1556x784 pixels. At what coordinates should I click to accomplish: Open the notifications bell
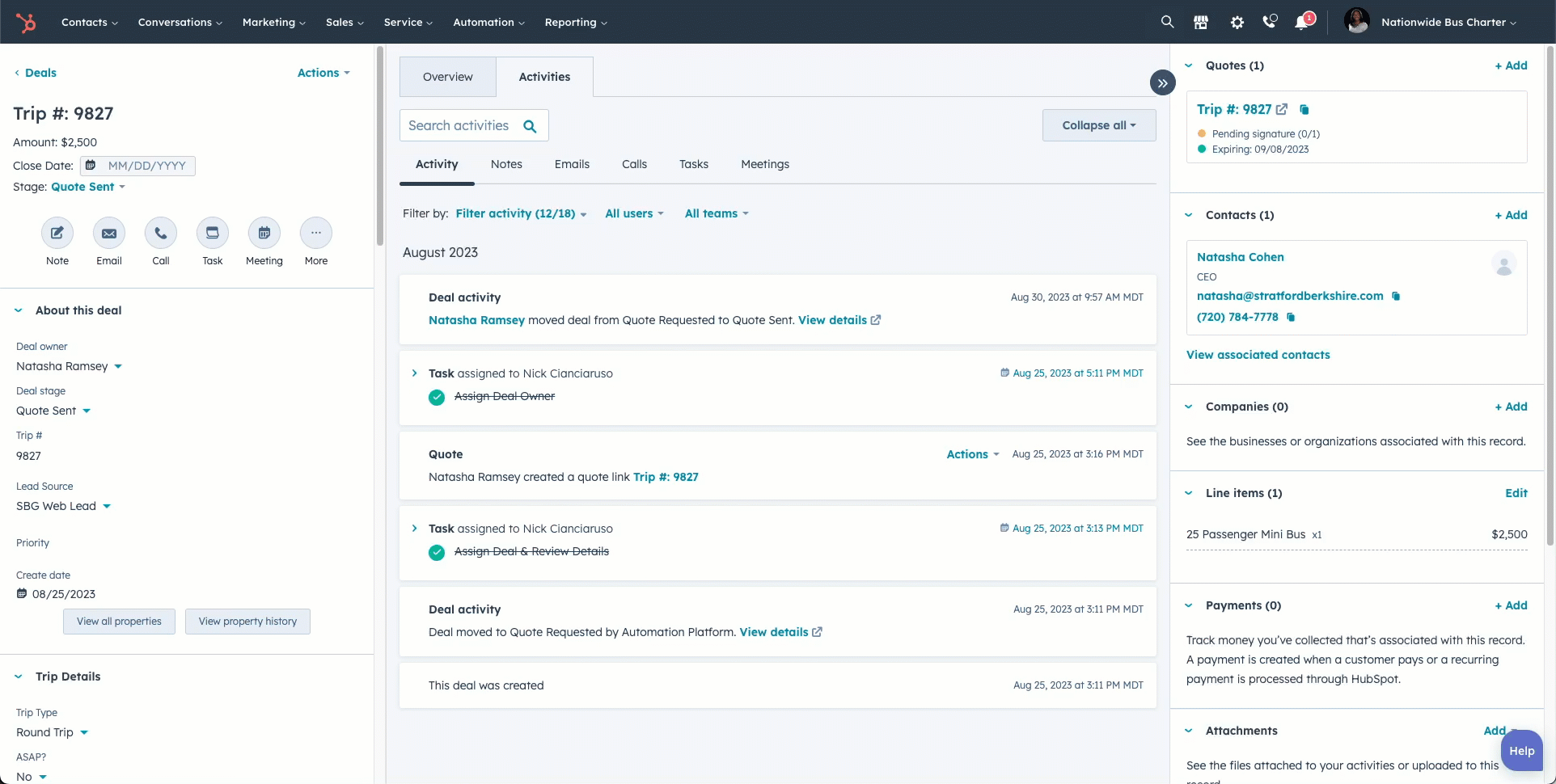coord(1301,23)
